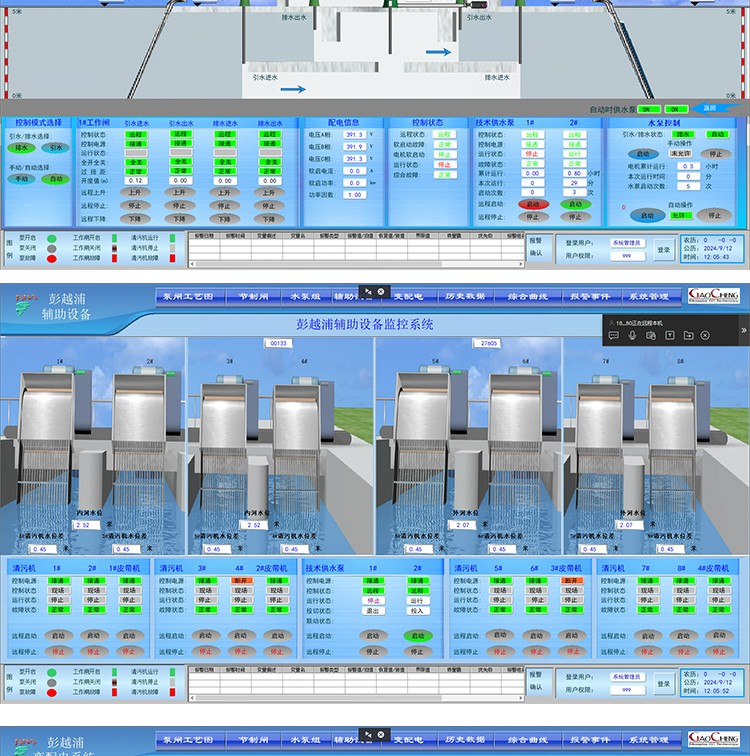Click 上升 for 排水出水 gate
The width and height of the screenshot is (750, 756).
coord(269,192)
